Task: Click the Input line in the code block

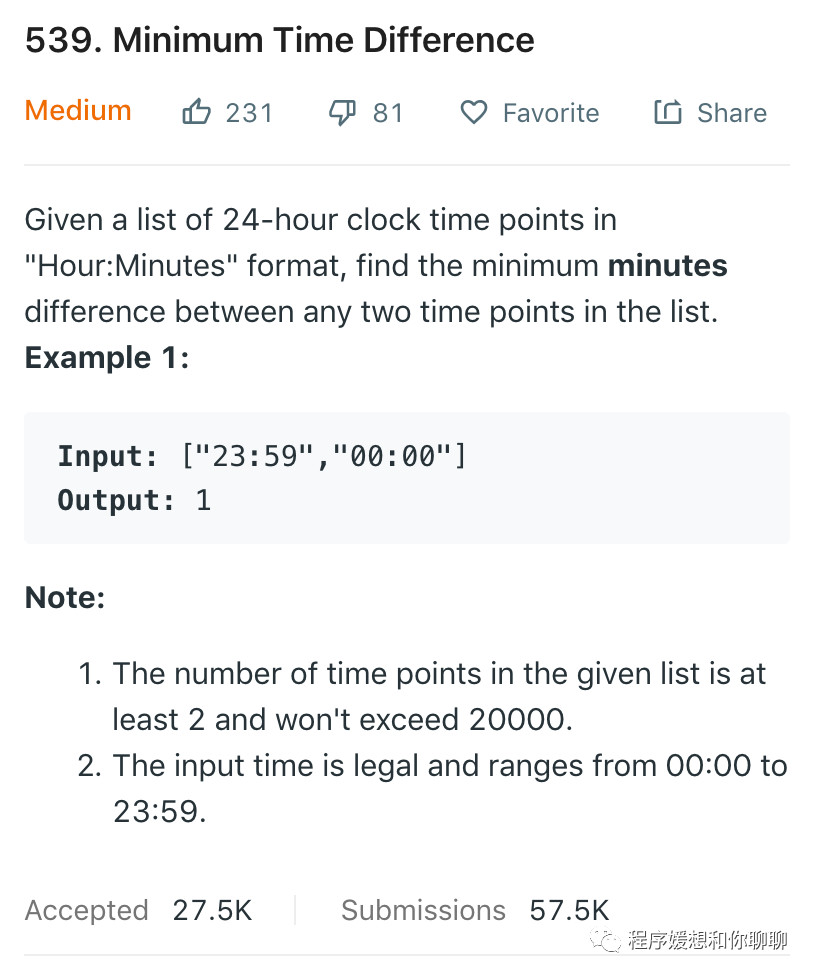Action: 262,456
